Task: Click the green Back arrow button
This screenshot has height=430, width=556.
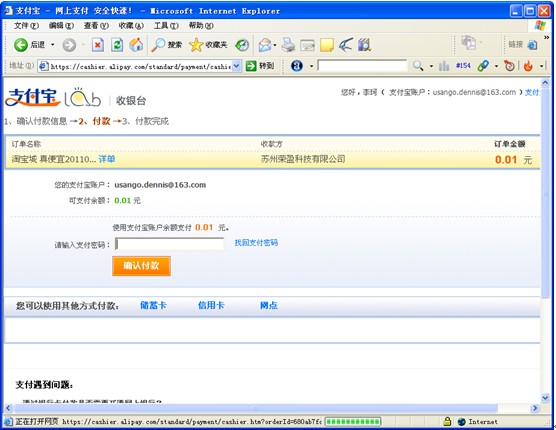Action: [x=21, y=45]
